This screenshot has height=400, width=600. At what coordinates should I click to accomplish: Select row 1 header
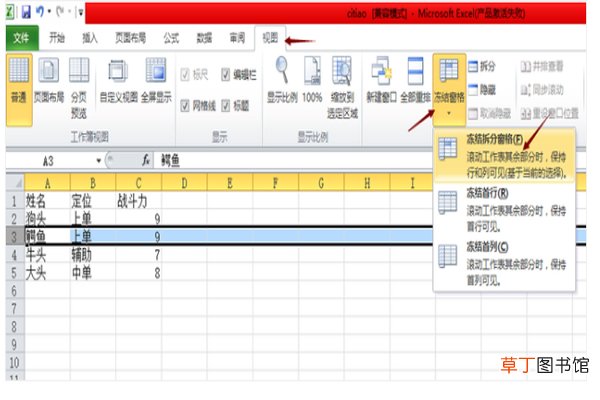pyautogui.click(x=15, y=201)
